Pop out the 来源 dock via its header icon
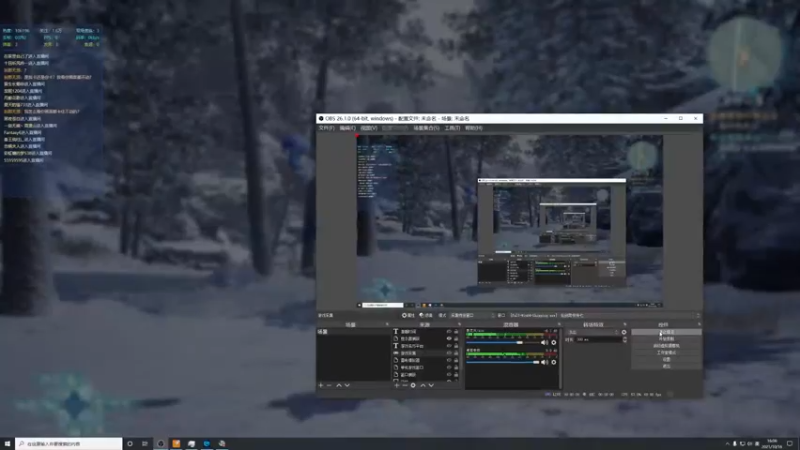The image size is (800, 450). (x=459, y=324)
